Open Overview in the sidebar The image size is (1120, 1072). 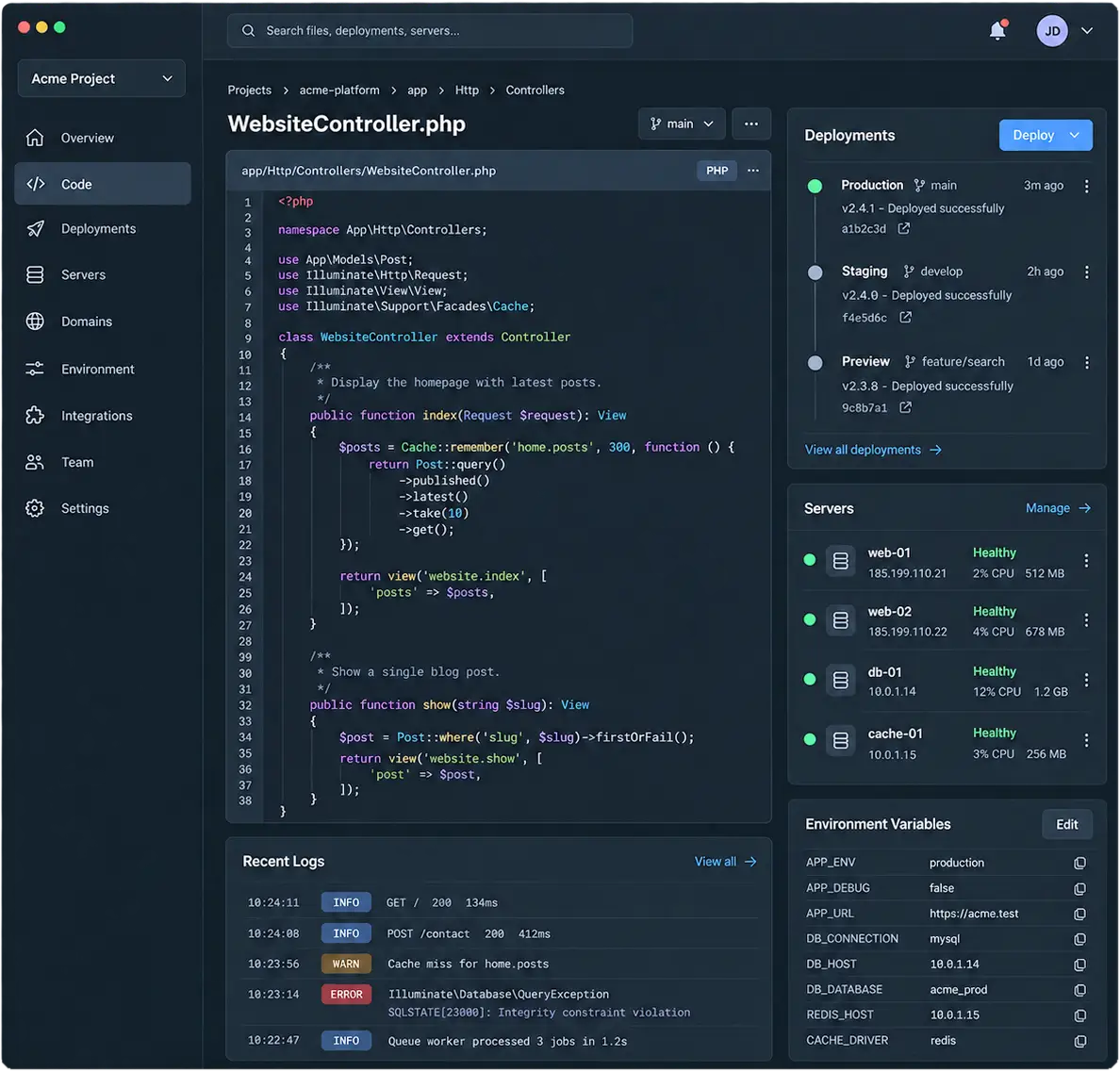103,138
